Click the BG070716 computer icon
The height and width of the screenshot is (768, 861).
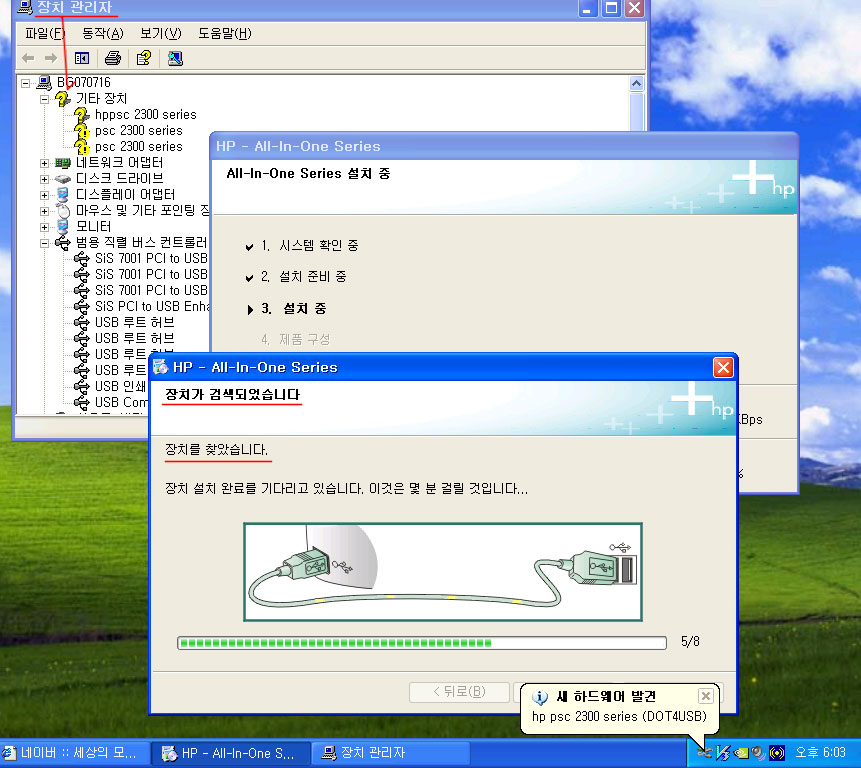[44, 83]
